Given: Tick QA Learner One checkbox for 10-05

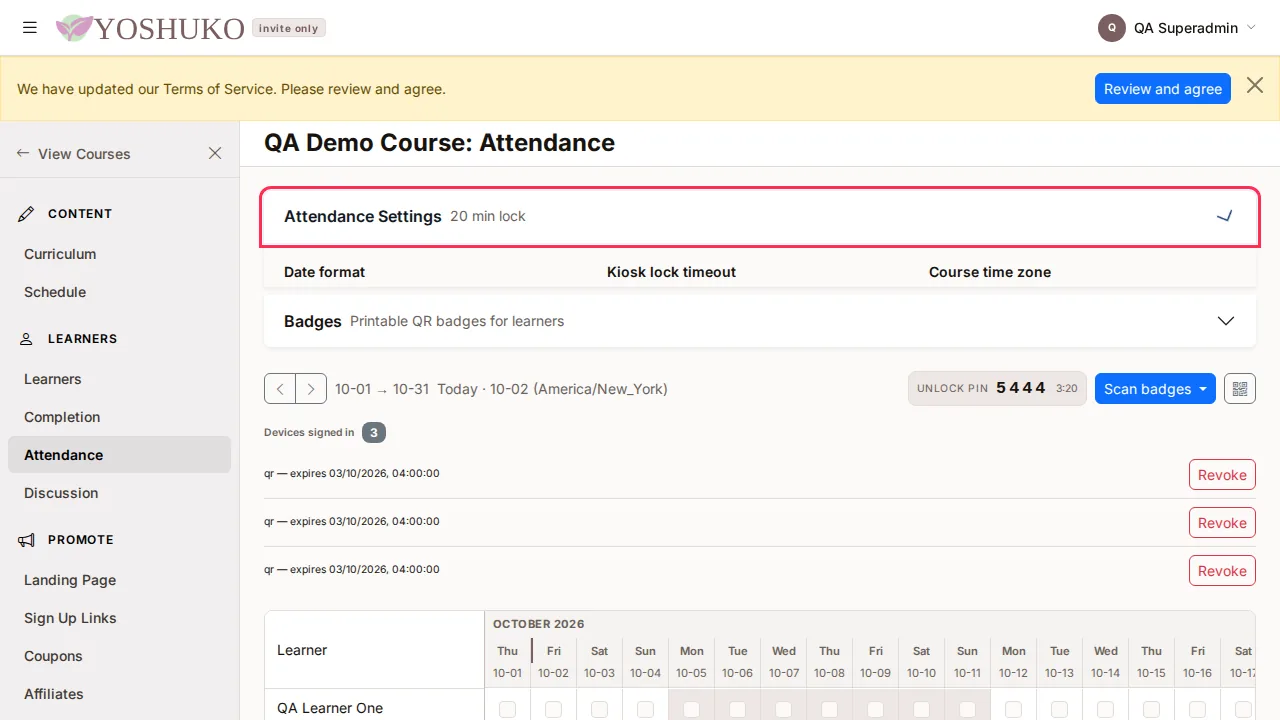Looking at the screenshot, I should 692,709.
